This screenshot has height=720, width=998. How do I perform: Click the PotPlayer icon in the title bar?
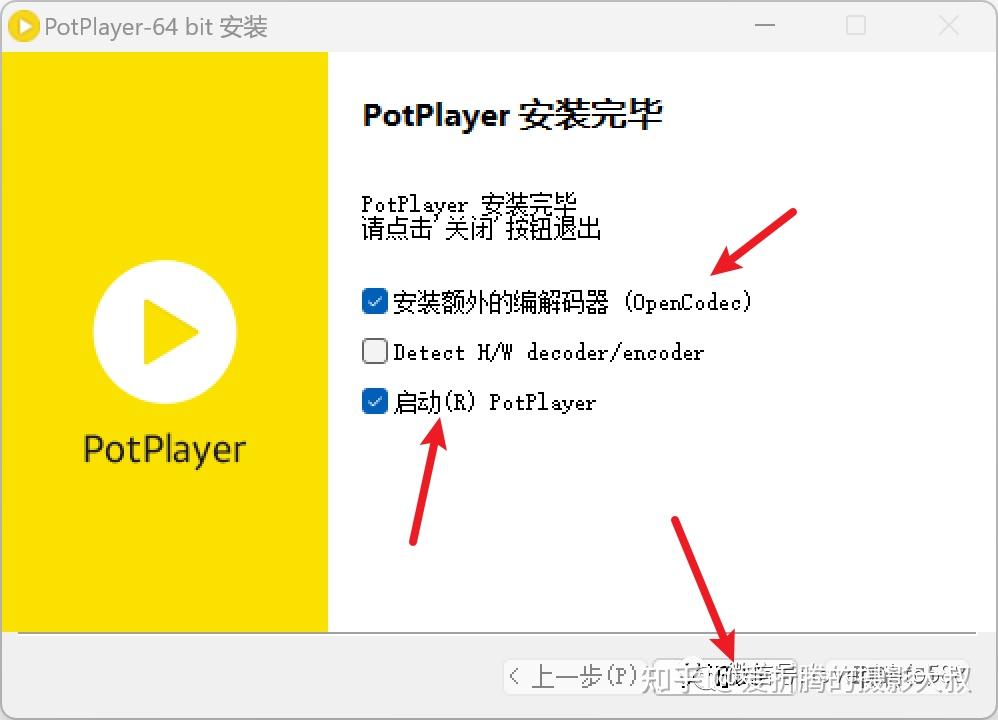click(22, 26)
